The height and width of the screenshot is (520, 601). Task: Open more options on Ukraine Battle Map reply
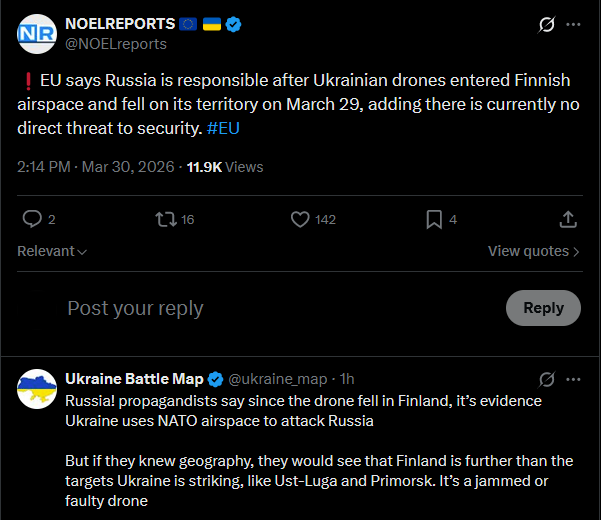573,379
